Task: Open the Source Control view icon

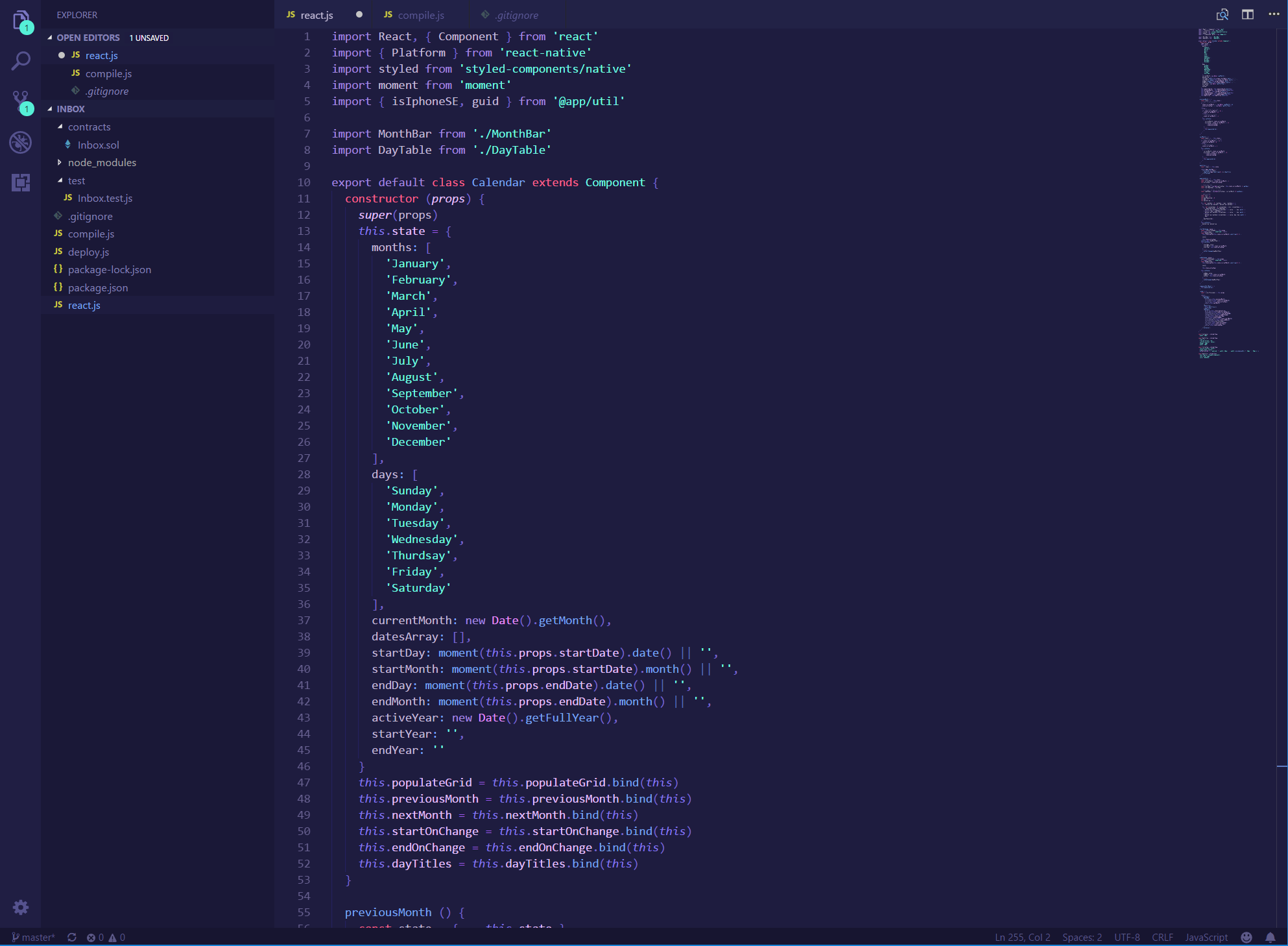Action: [x=21, y=101]
